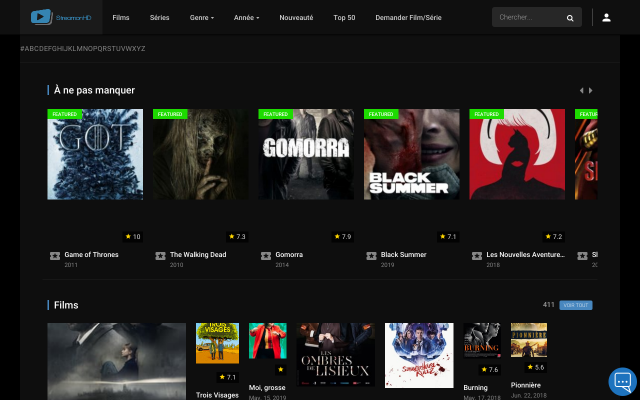
Task: Click the film icon beside The Walking Dead
Action: [160, 256]
